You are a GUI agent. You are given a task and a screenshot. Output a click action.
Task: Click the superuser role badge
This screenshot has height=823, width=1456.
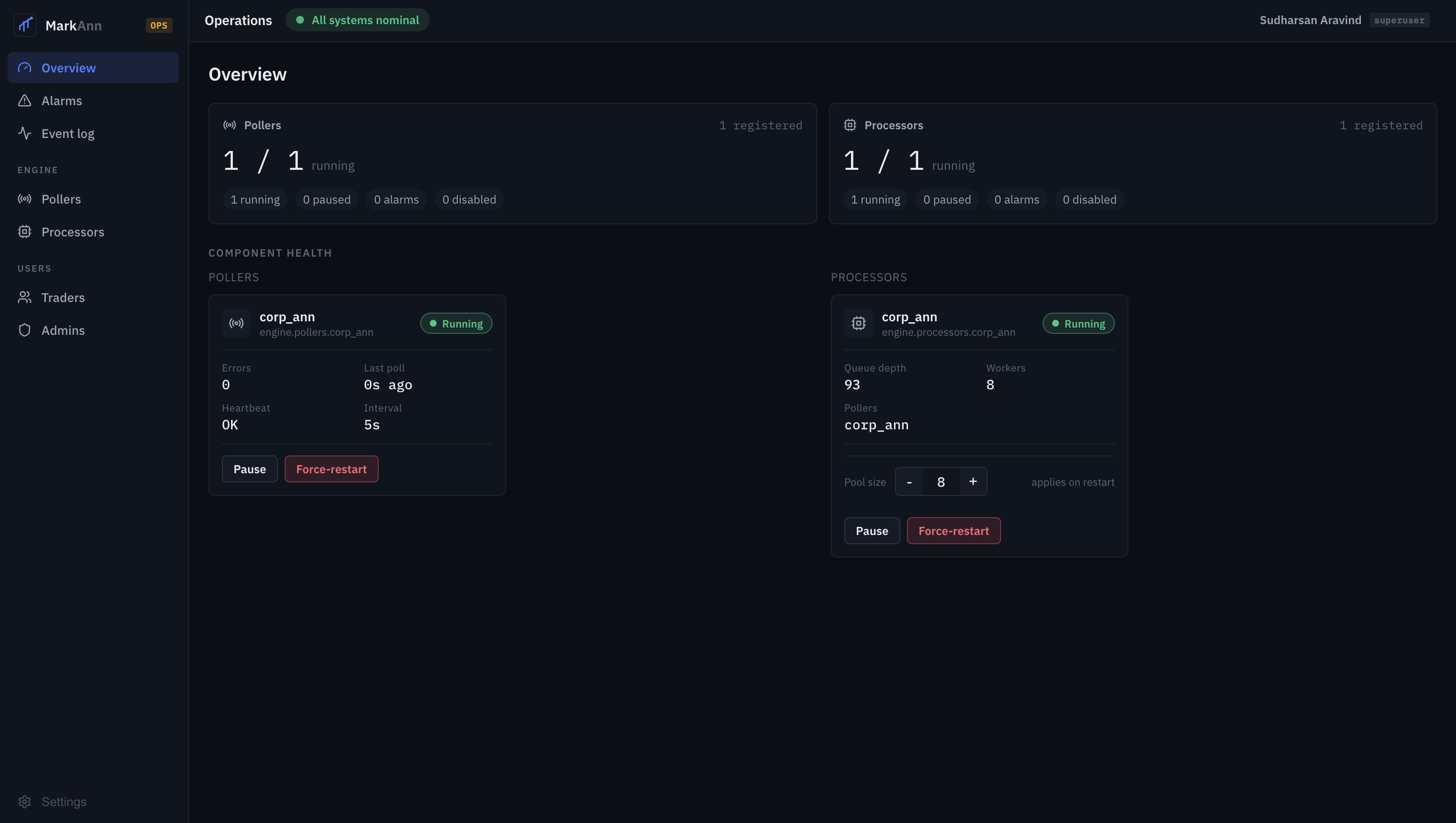[x=1400, y=20]
